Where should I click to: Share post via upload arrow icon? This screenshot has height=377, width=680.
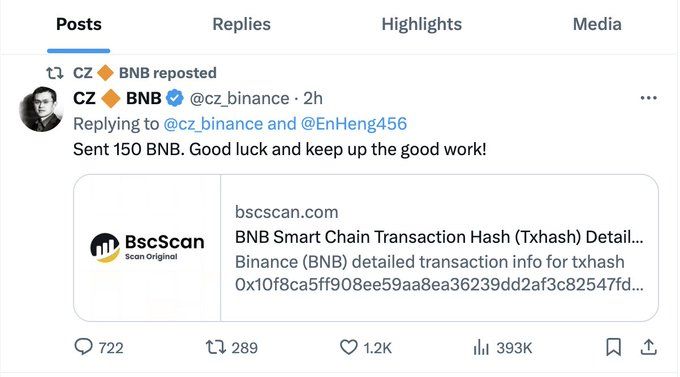[x=648, y=347]
